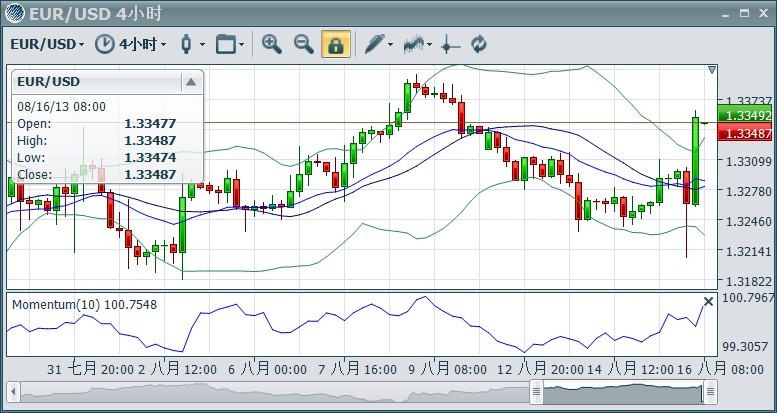This screenshot has width=777, height=413.
Task: Click the 14 八月 12:00 time label
Action: (631, 369)
